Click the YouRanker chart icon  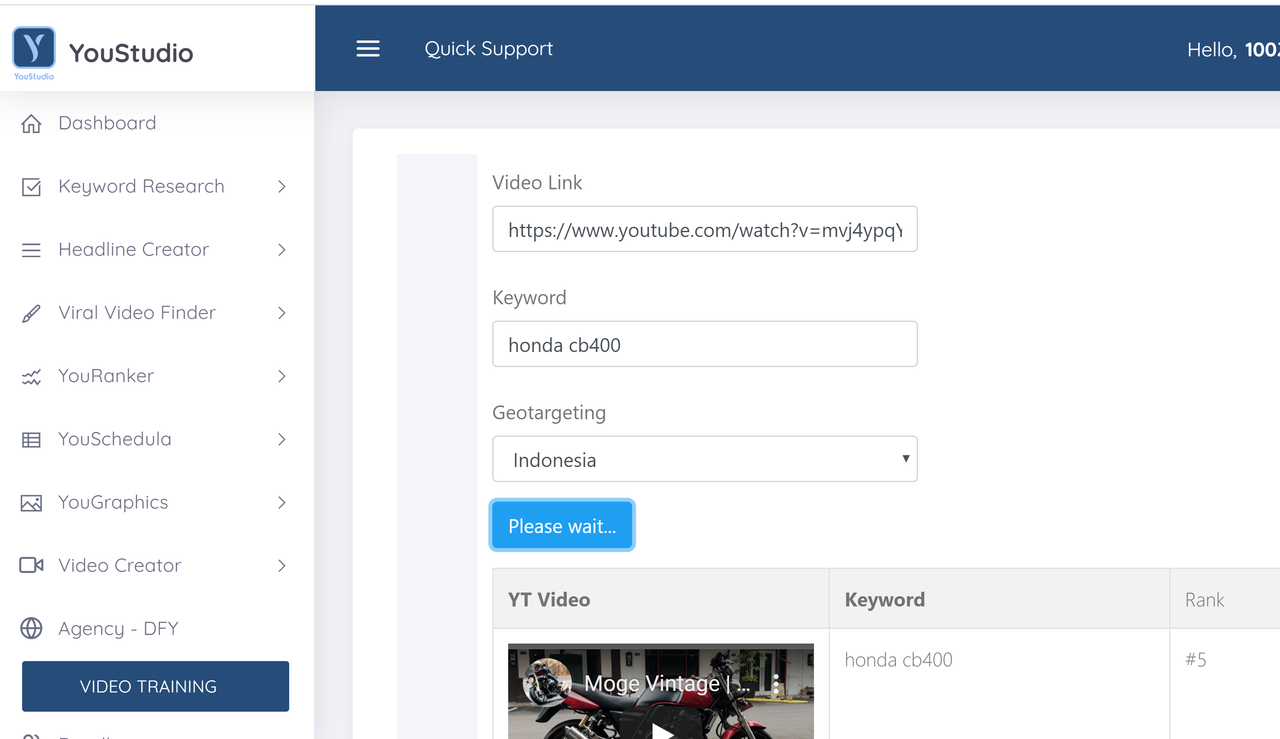[32, 377]
